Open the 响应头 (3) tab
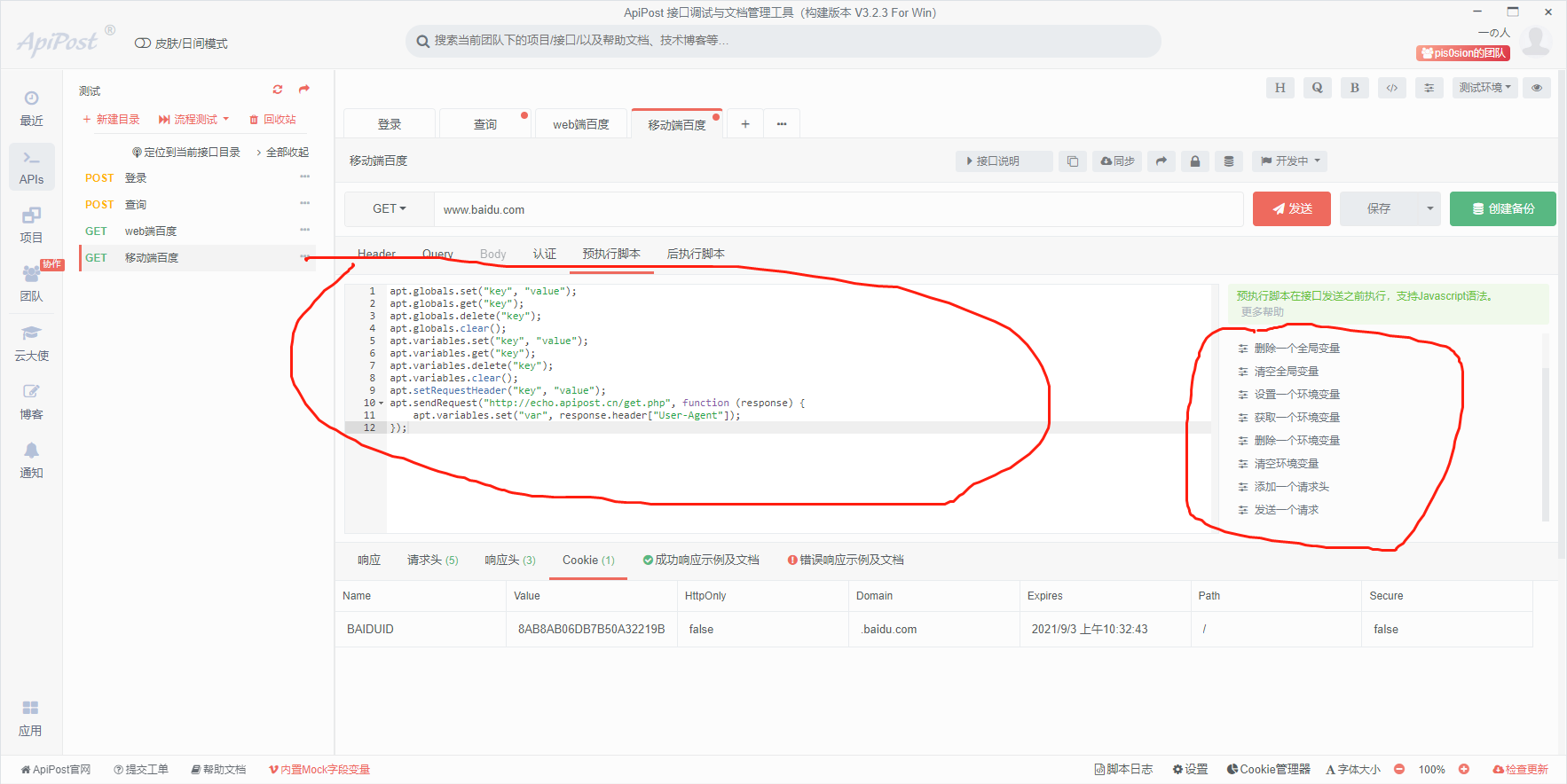Viewport: 1567px width, 784px height. pyautogui.click(x=510, y=560)
